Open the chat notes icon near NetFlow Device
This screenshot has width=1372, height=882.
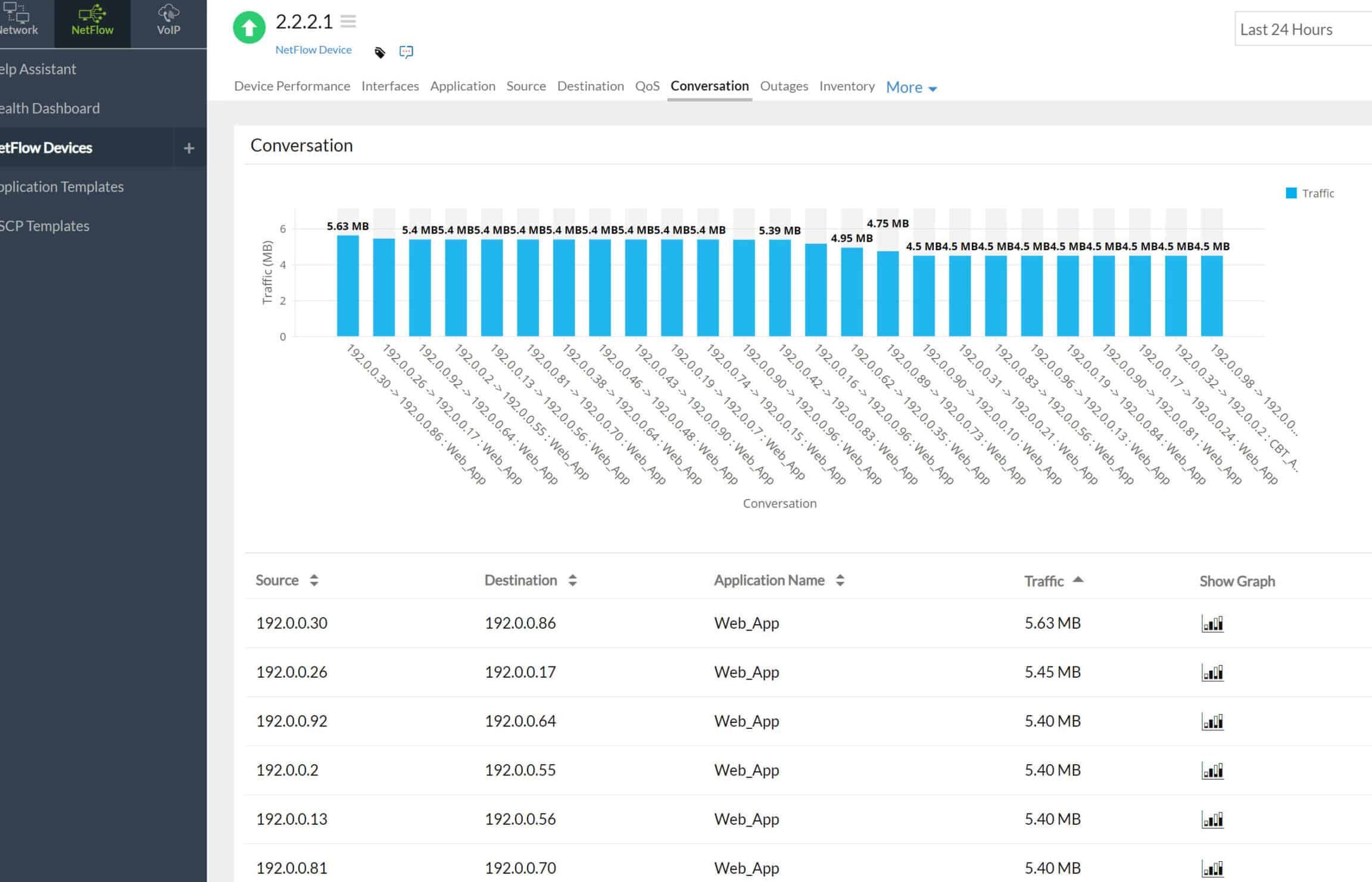[x=406, y=52]
